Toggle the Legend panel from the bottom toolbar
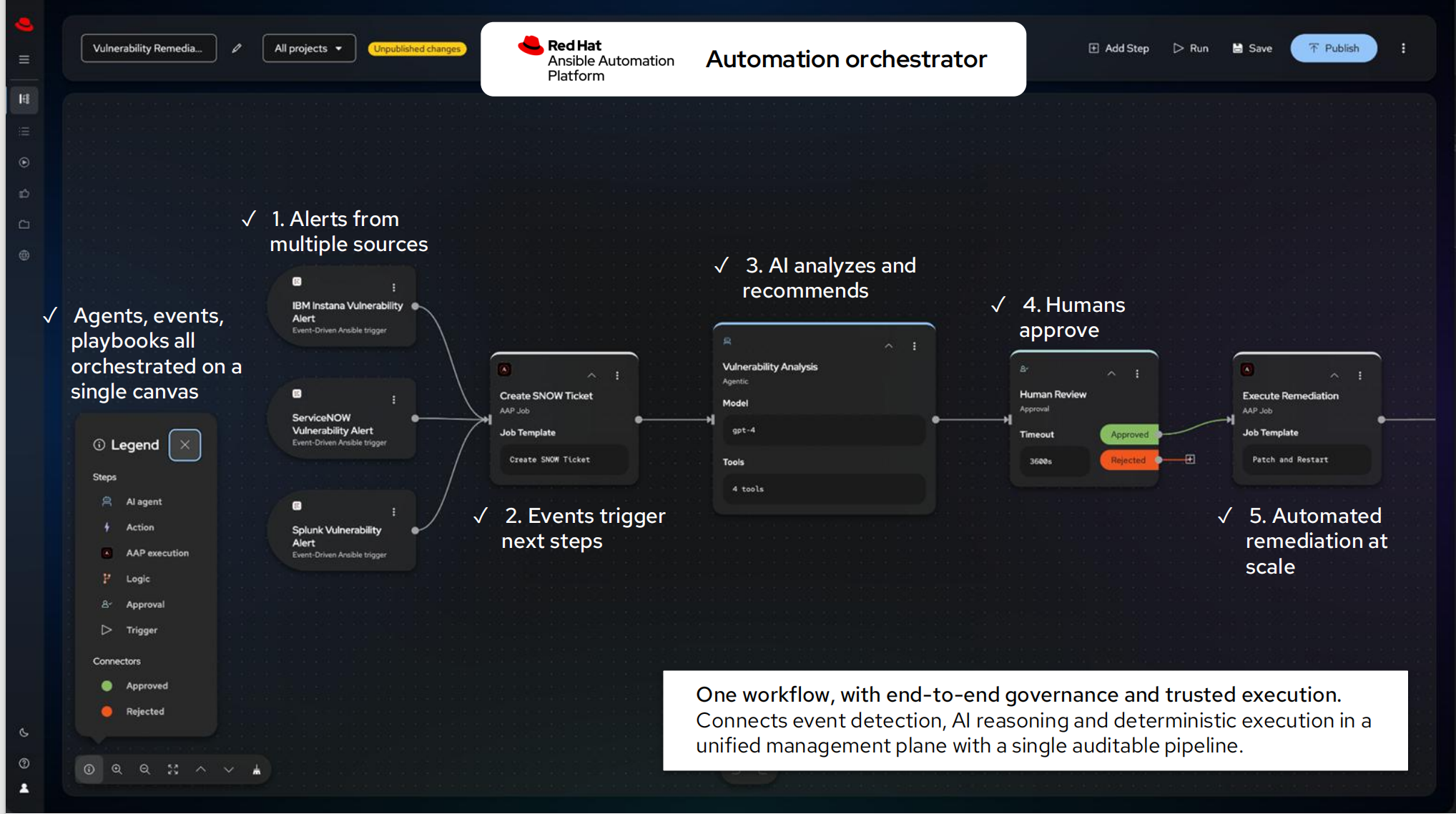This screenshot has width=1456, height=814. [89, 770]
